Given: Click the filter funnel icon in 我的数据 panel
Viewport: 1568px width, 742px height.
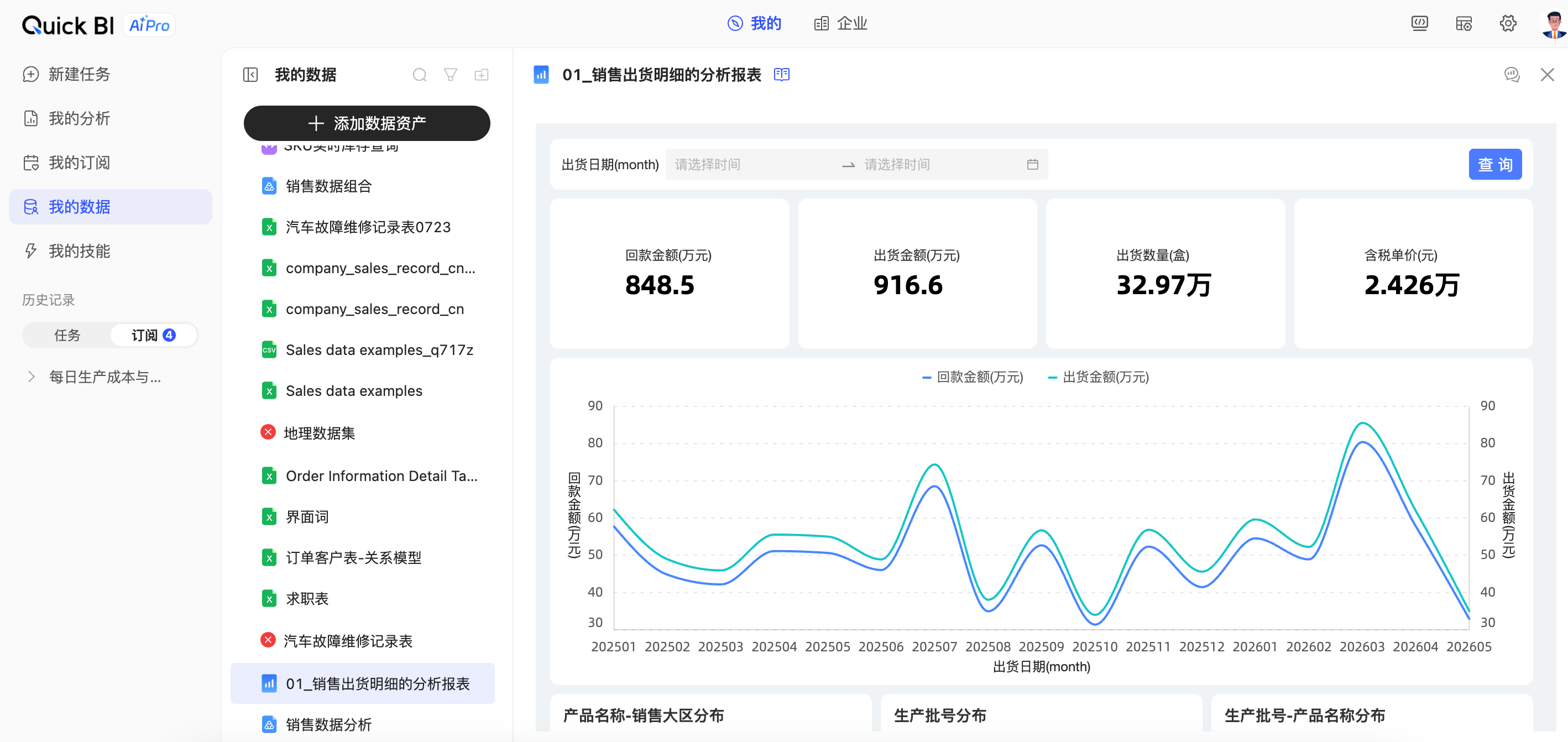Looking at the screenshot, I should 451,75.
